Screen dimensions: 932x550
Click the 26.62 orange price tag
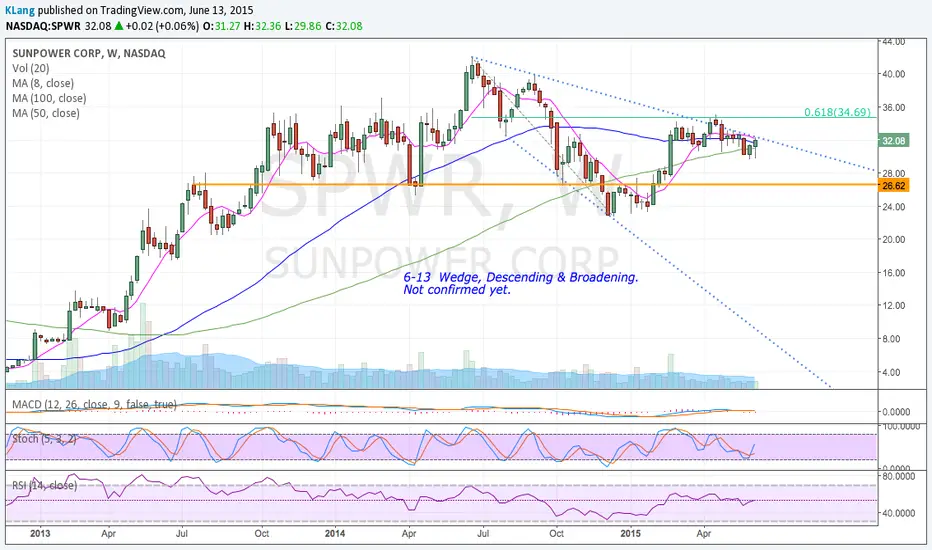pyautogui.click(x=893, y=186)
